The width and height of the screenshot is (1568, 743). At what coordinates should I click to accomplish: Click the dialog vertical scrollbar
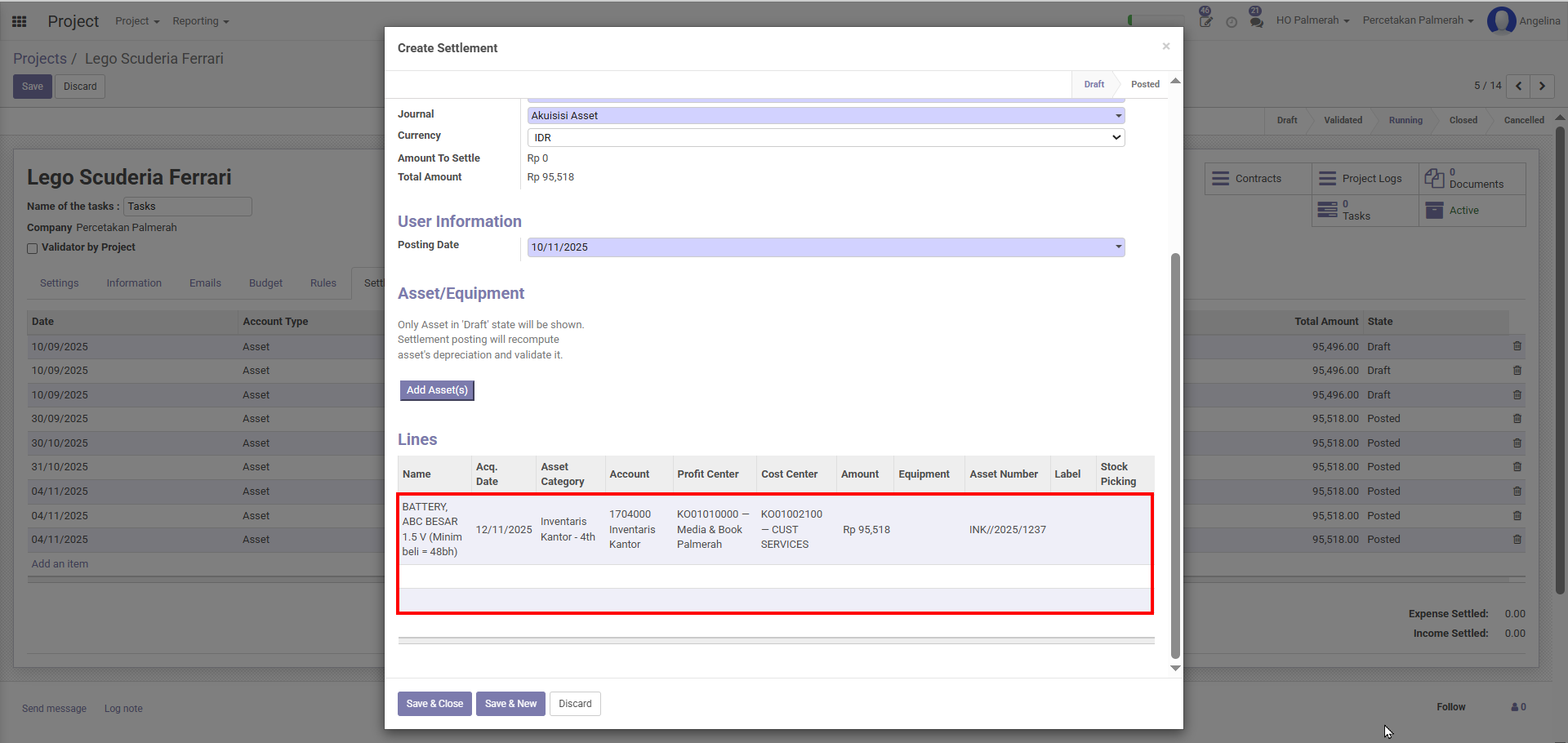coord(1175,456)
